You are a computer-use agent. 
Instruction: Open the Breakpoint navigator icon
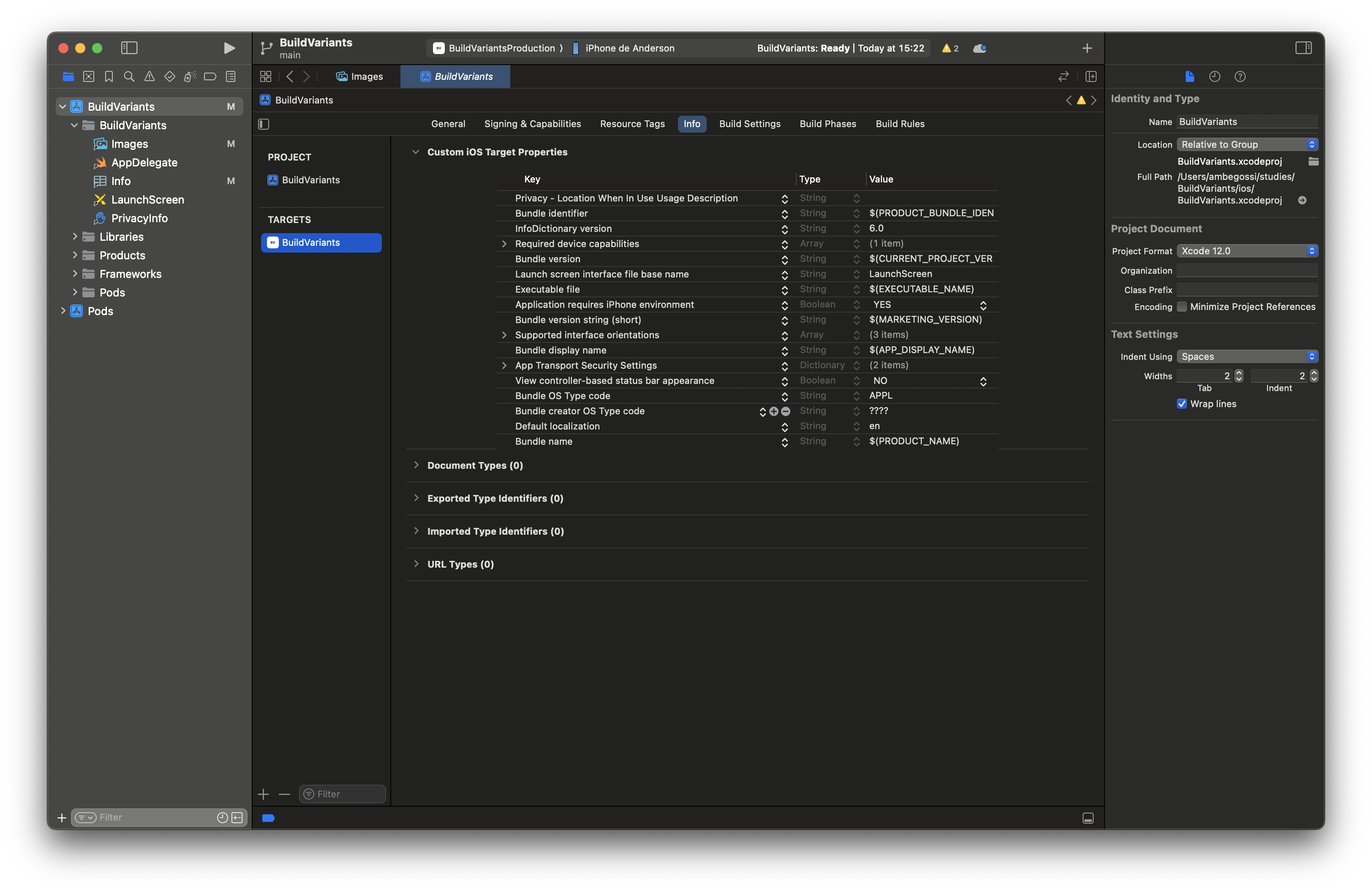tap(210, 76)
